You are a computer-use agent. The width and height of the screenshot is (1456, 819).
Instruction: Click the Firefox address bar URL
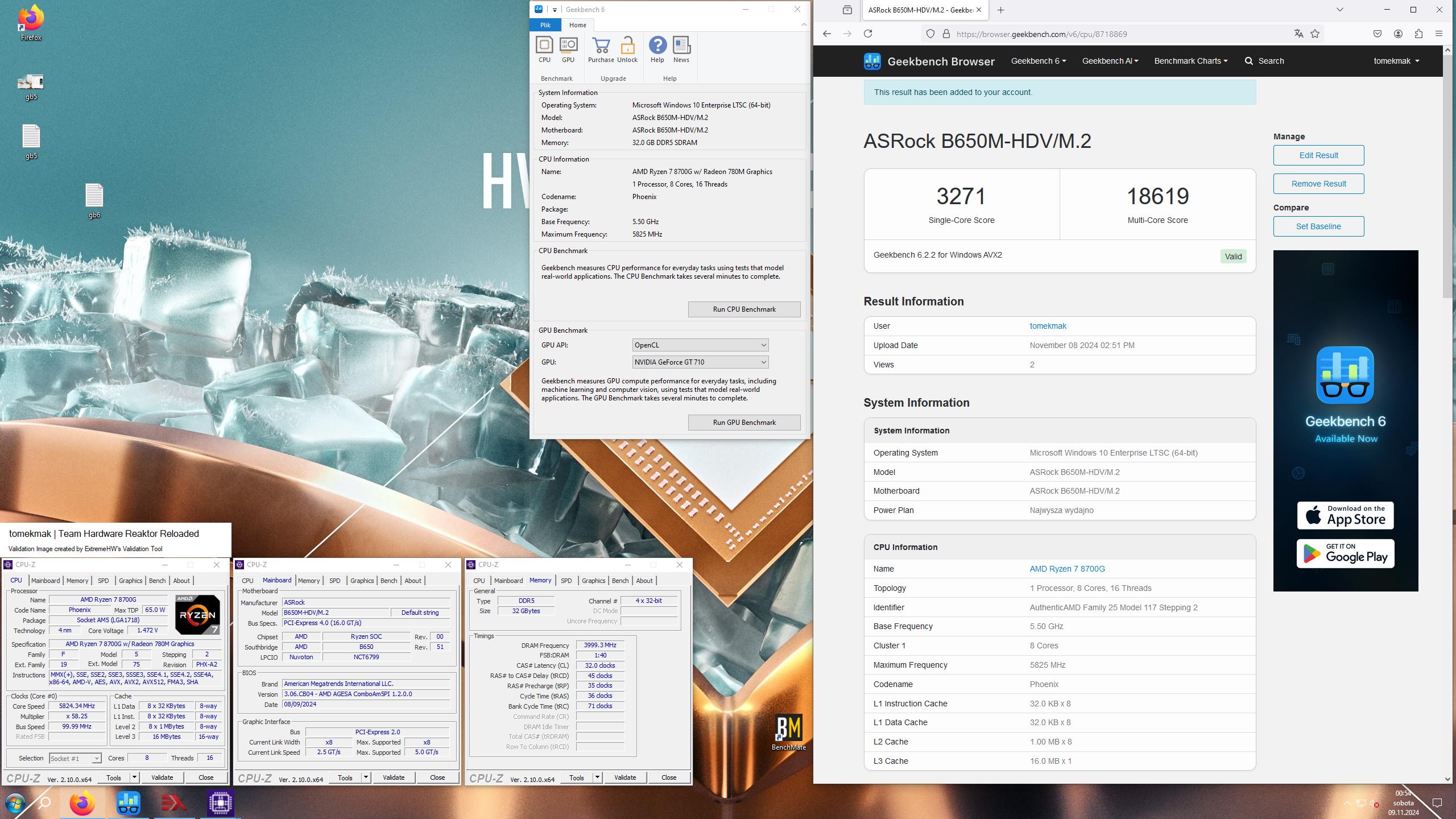tap(1042, 34)
